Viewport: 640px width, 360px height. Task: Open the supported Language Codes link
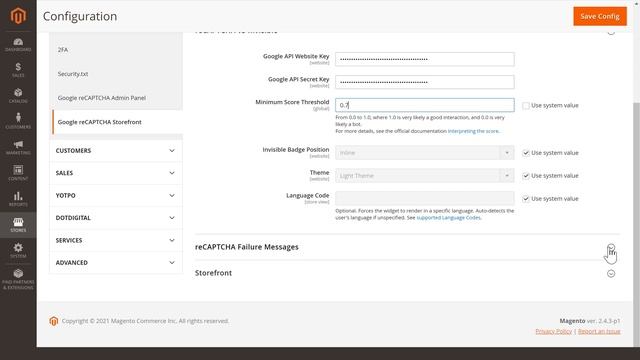pyautogui.click(x=448, y=218)
